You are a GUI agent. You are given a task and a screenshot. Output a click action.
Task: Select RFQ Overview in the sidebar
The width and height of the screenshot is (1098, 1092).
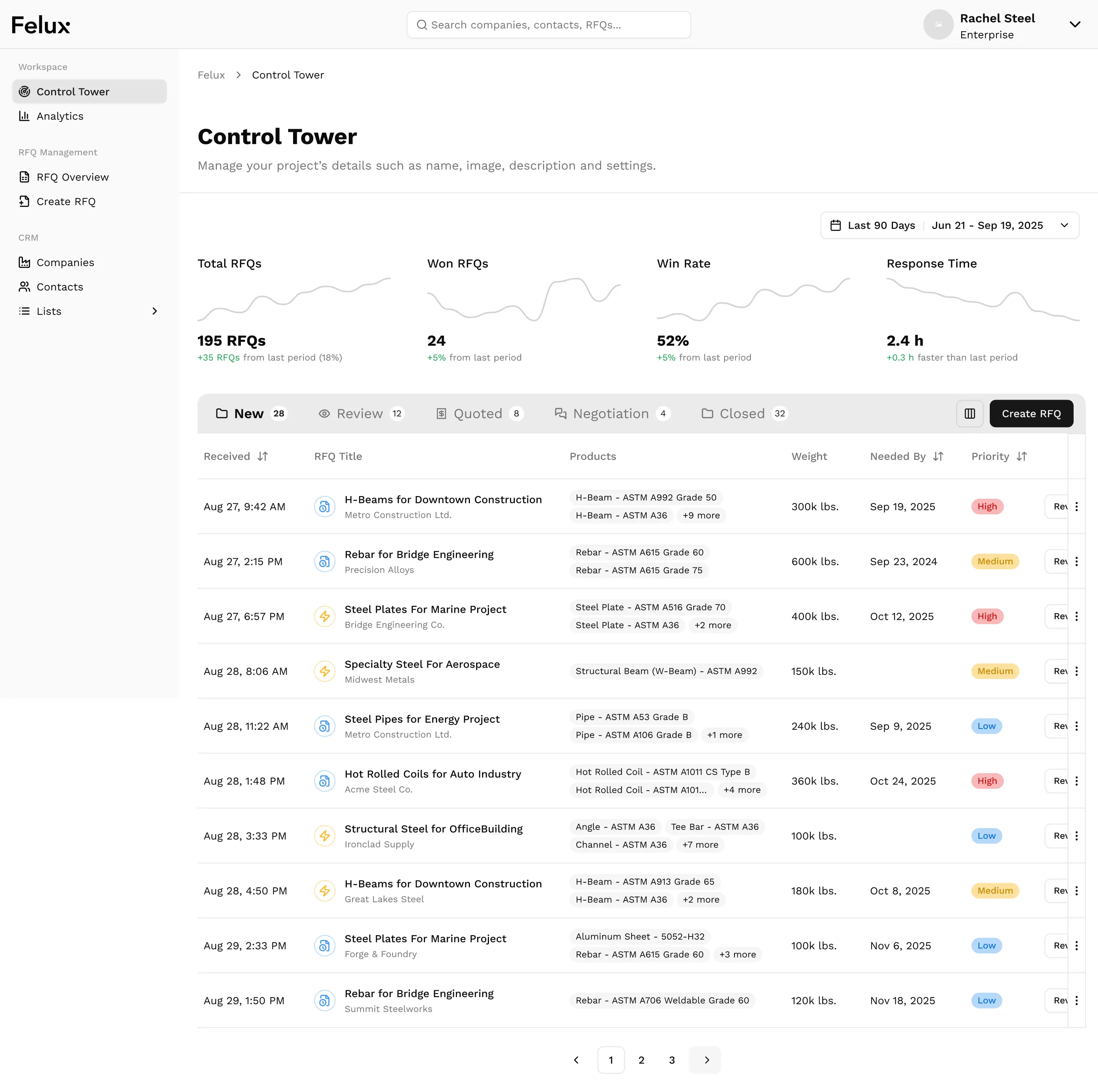(72, 177)
